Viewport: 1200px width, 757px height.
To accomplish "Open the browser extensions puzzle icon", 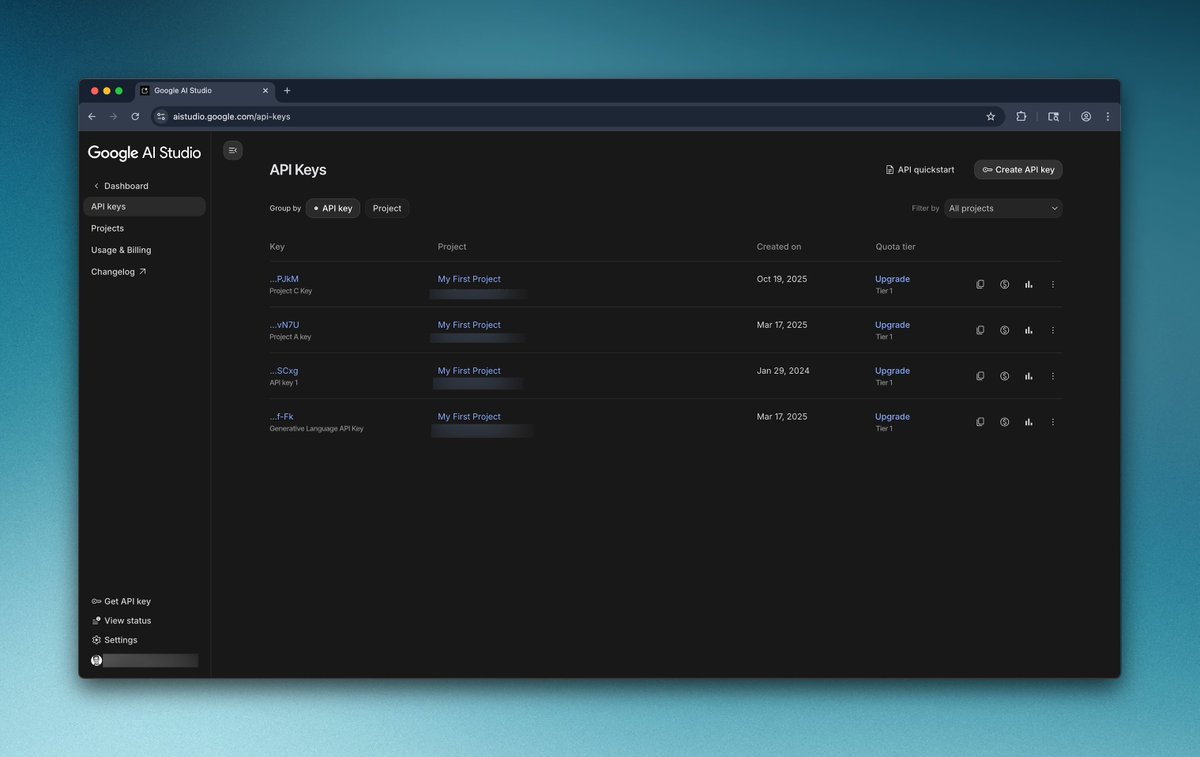I will pos(1021,116).
